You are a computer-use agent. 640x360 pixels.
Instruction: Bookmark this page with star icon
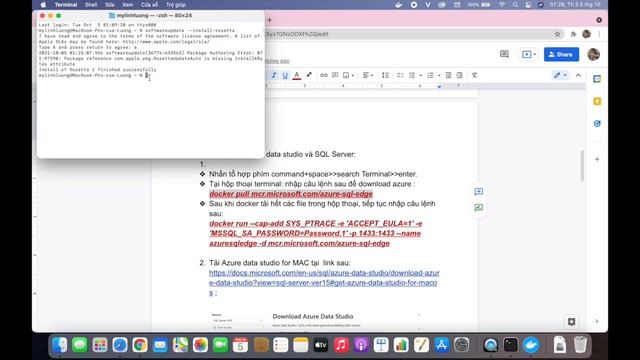coord(558,34)
